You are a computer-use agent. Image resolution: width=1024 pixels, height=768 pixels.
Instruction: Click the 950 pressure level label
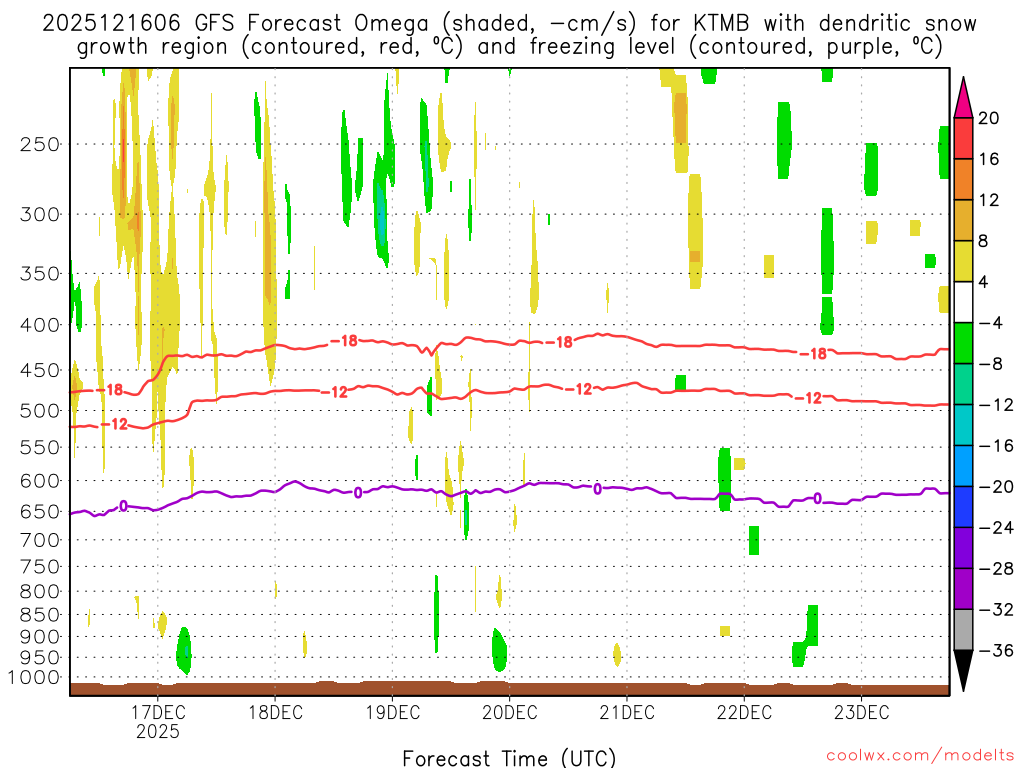(x=40, y=658)
